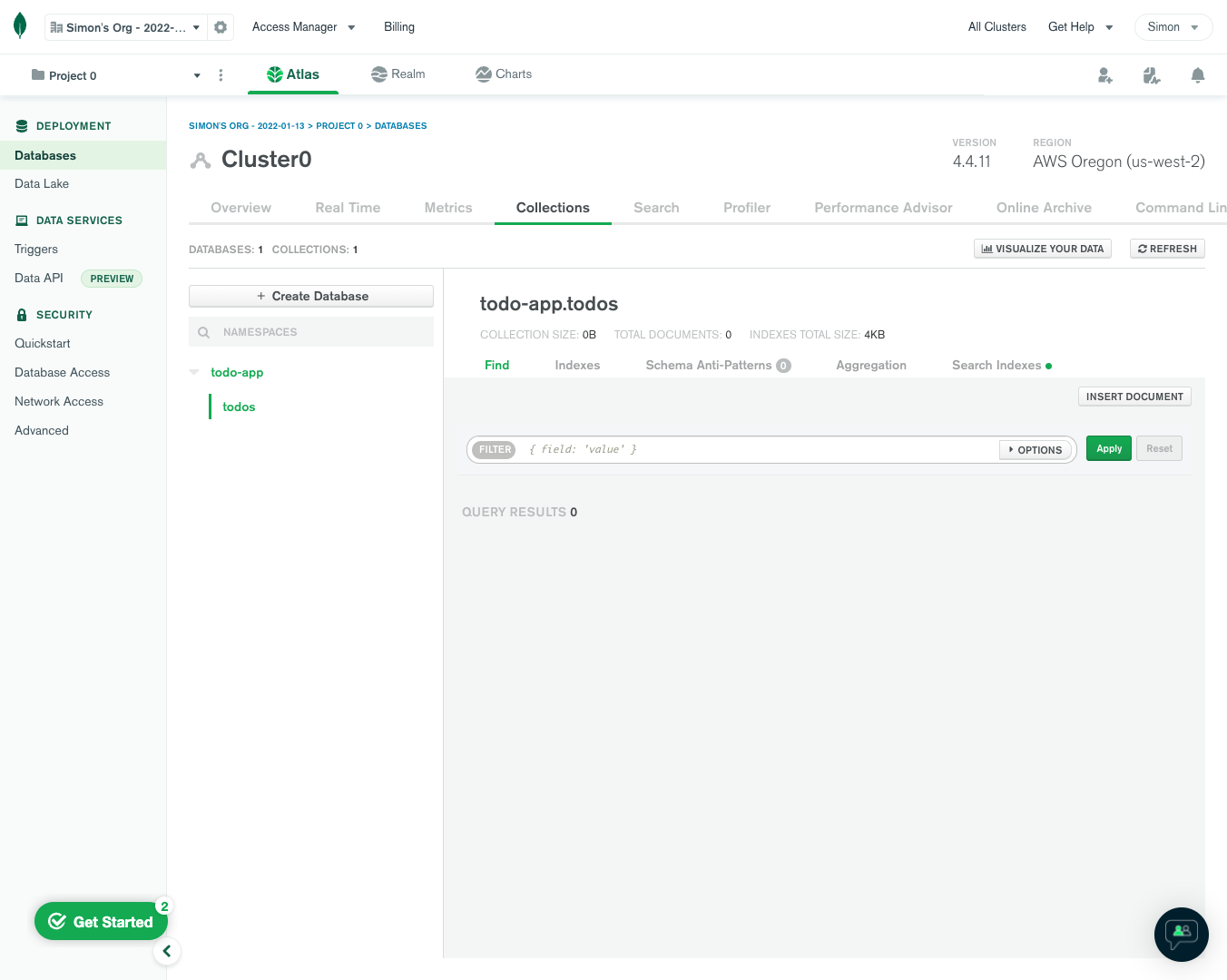Select the Find collection tab
This screenshot has height=980, width=1227.
496,365
